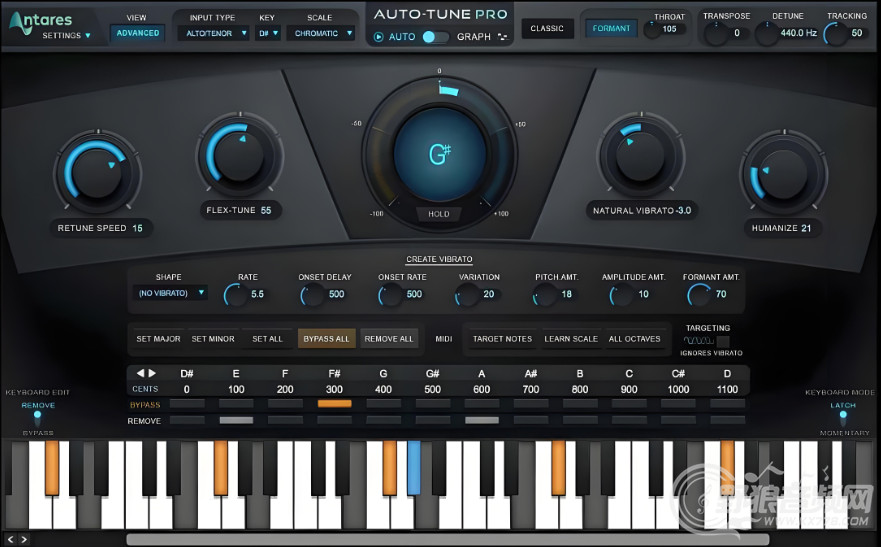Screen dimensions: 881x547
Task: Open the Settings menu arrow
Action: (88, 36)
